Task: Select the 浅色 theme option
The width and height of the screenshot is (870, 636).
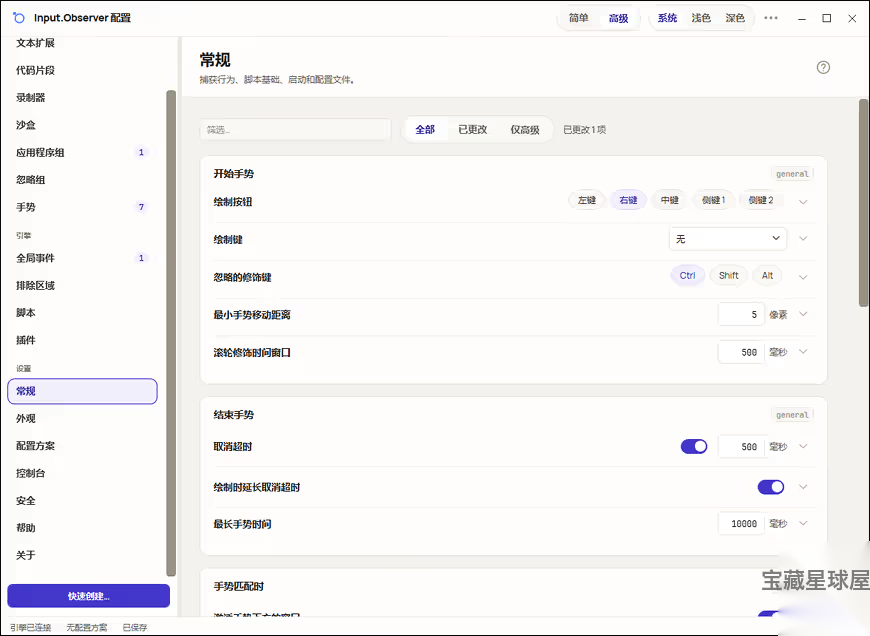Action: (x=701, y=18)
